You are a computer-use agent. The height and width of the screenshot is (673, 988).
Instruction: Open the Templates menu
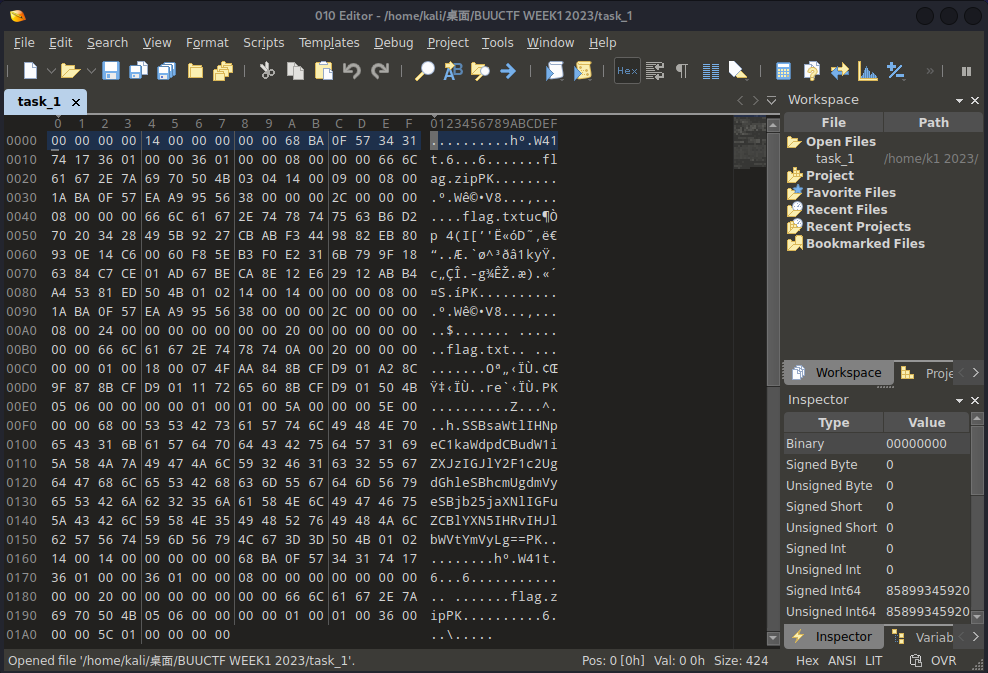coord(329,43)
